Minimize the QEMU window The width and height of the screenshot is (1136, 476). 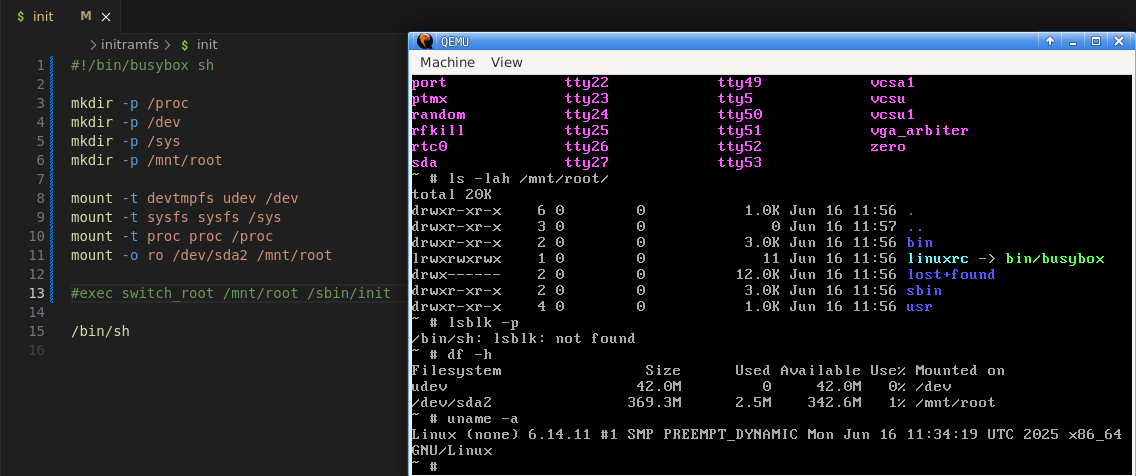(1074, 41)
